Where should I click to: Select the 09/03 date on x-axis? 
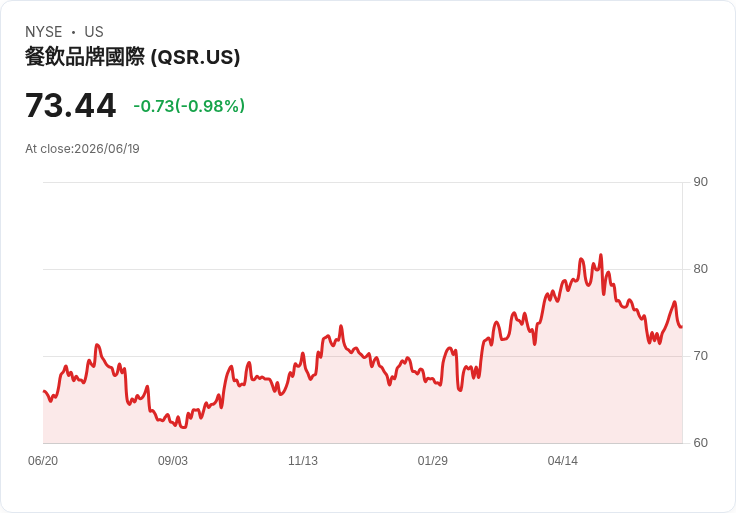tap(173, 461)
